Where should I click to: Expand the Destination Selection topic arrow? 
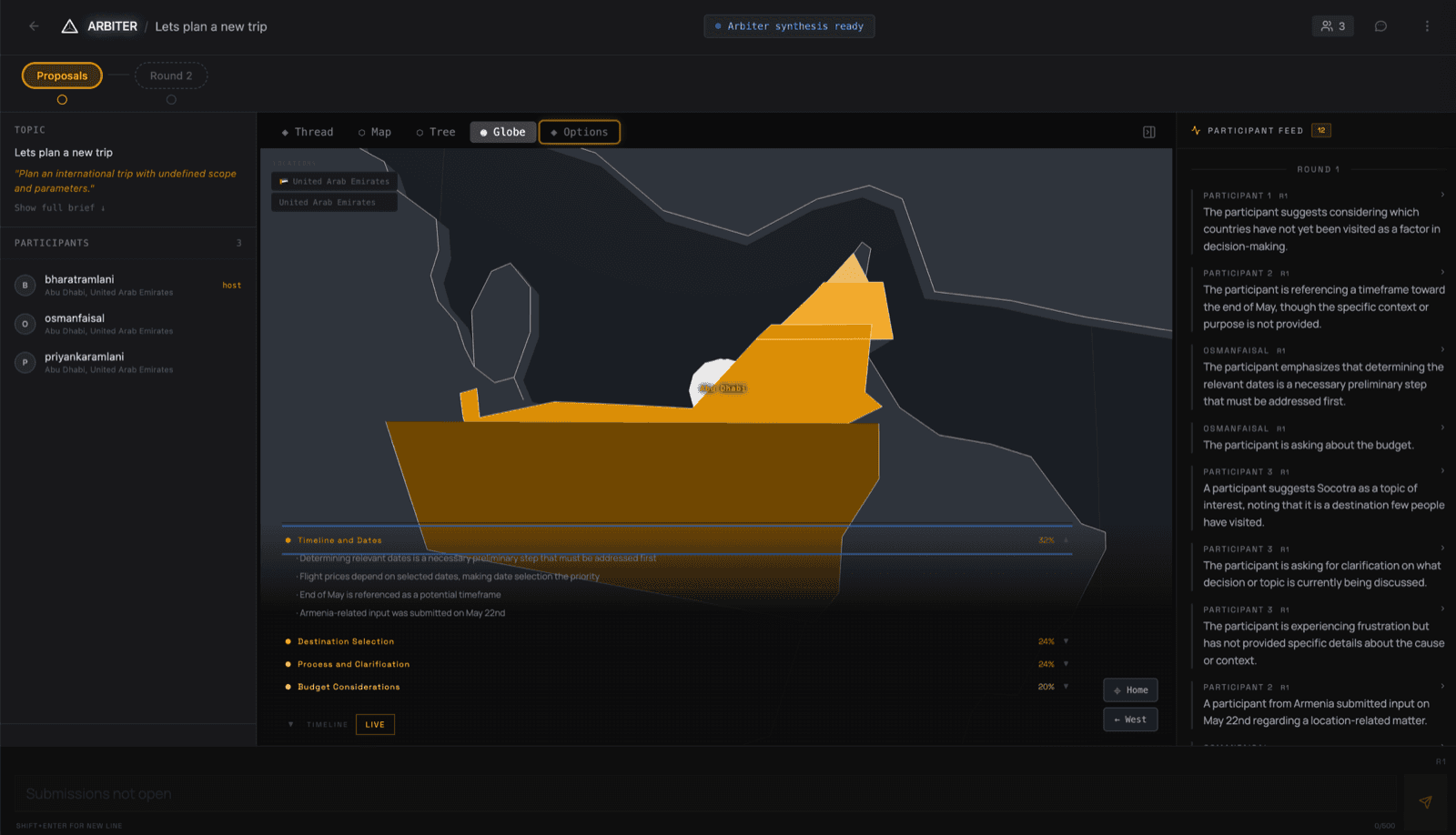(x=1066, y=641)
